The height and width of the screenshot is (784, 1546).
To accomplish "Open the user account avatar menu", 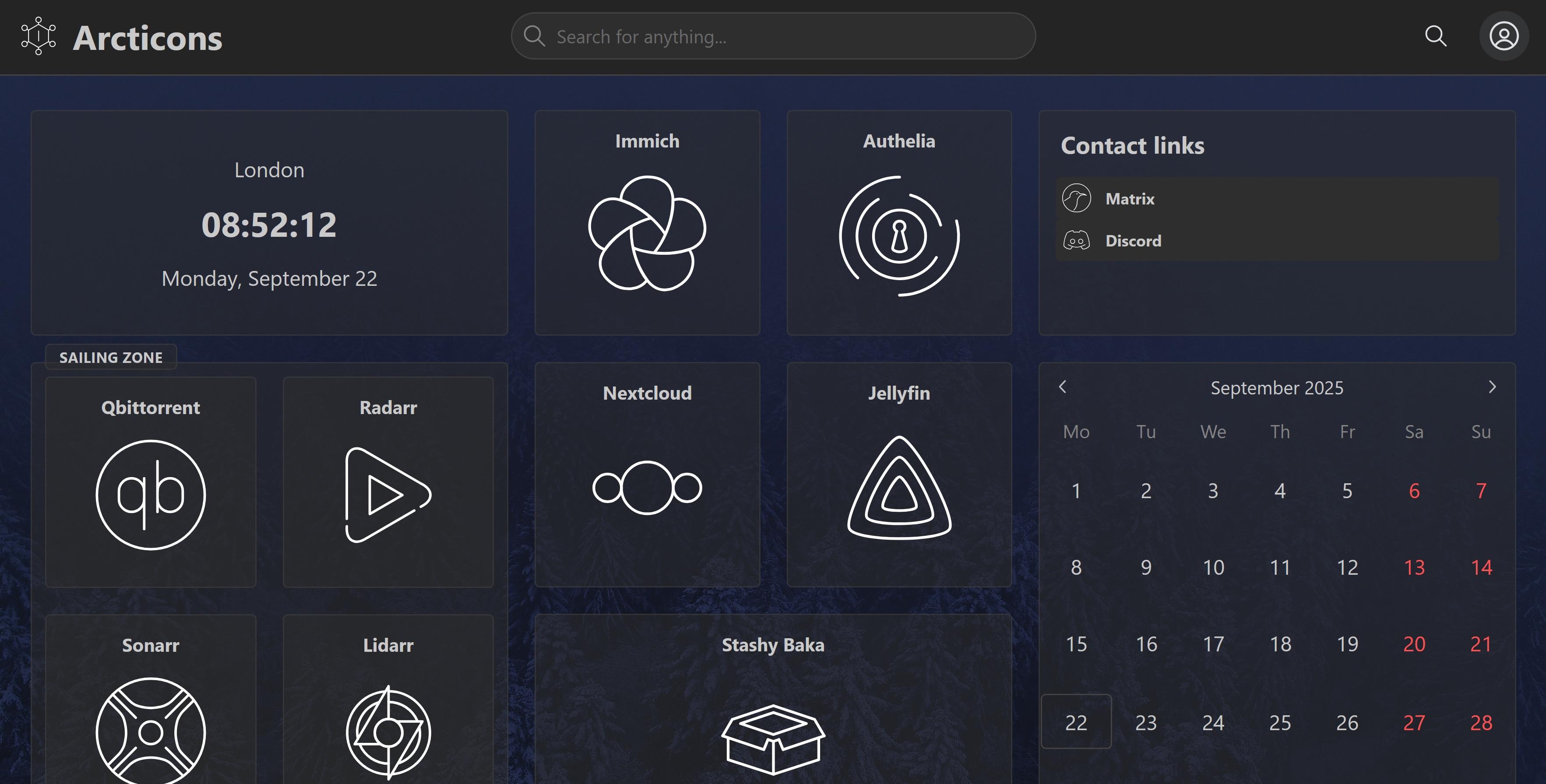I will [1504, 36].
